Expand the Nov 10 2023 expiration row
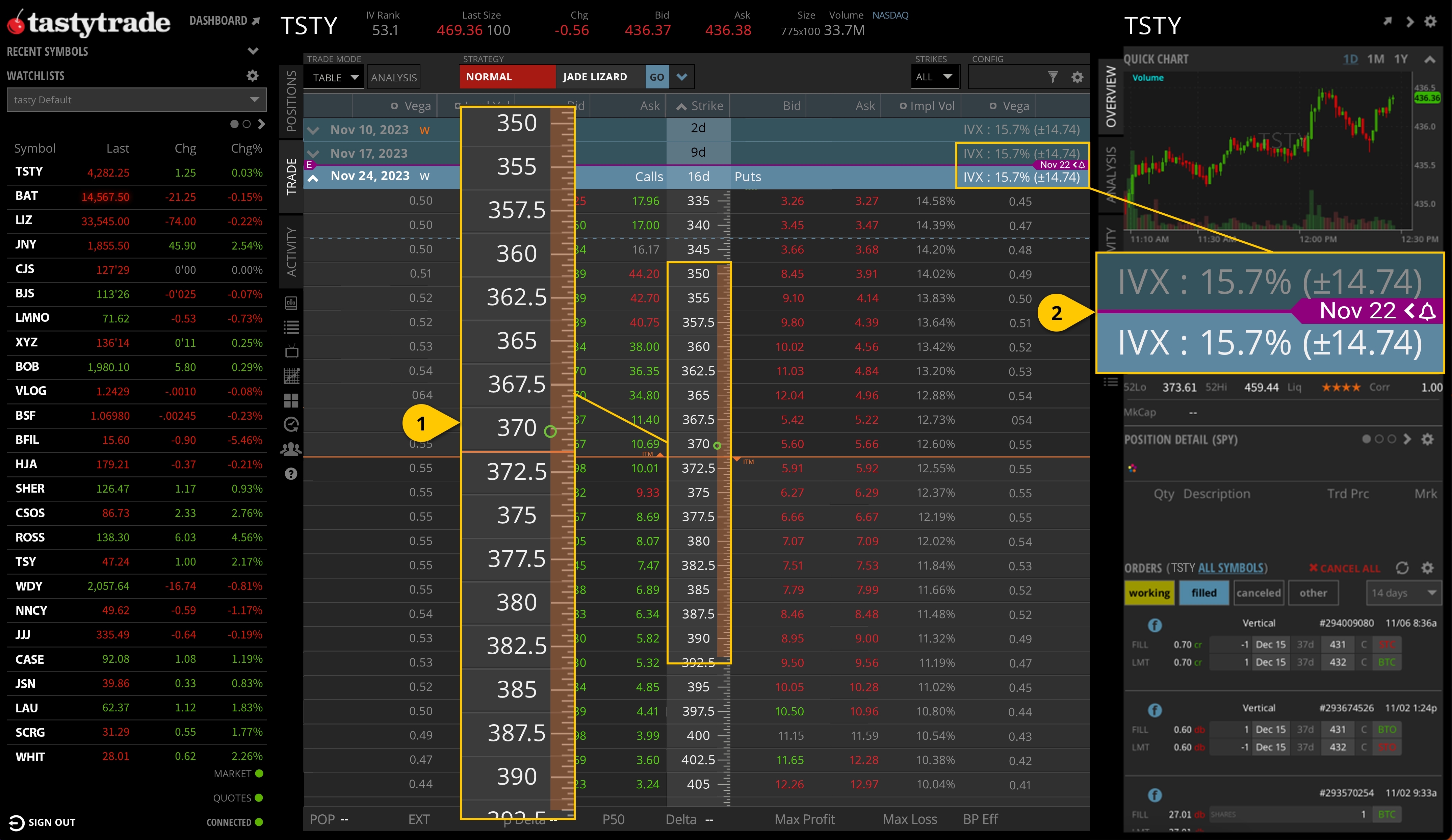The width and height of the screenshot is (1452, 840). coord(314,130)
